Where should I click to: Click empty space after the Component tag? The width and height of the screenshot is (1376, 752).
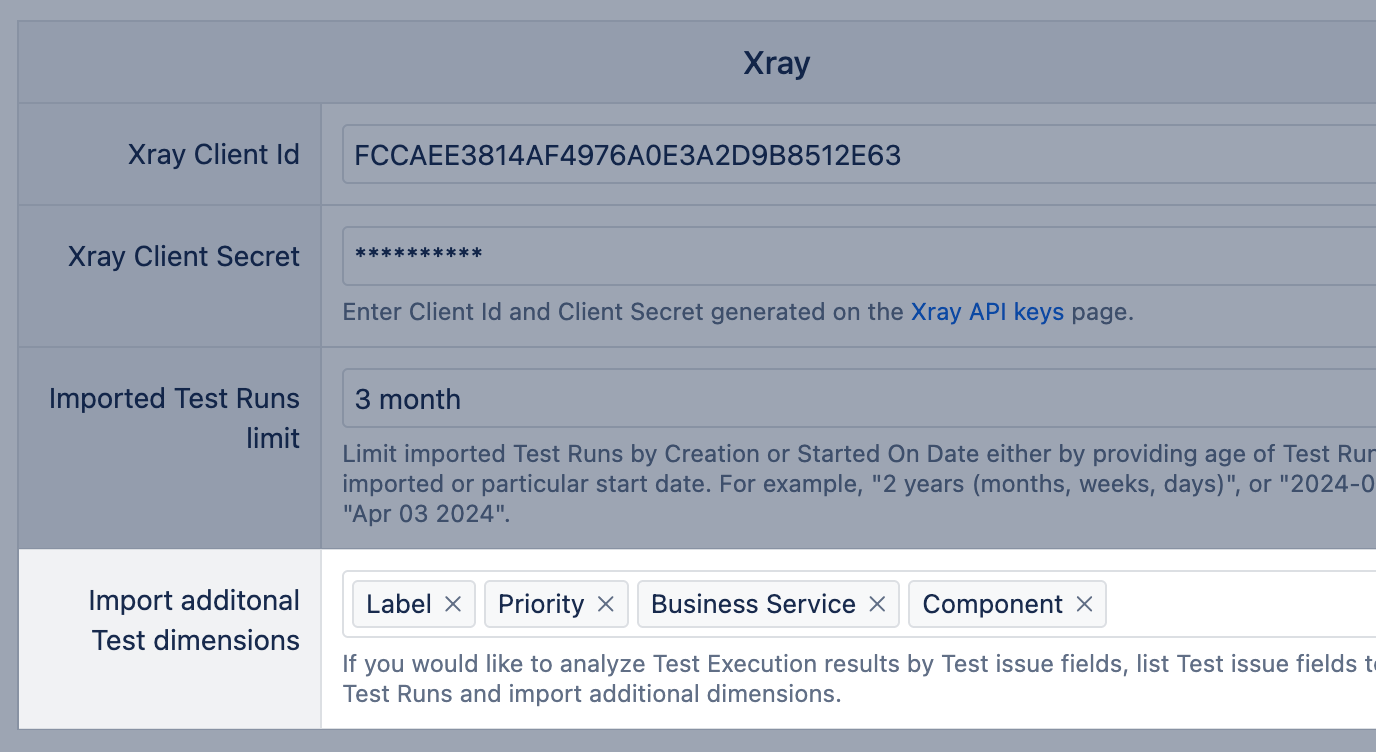coord(1240,604)
